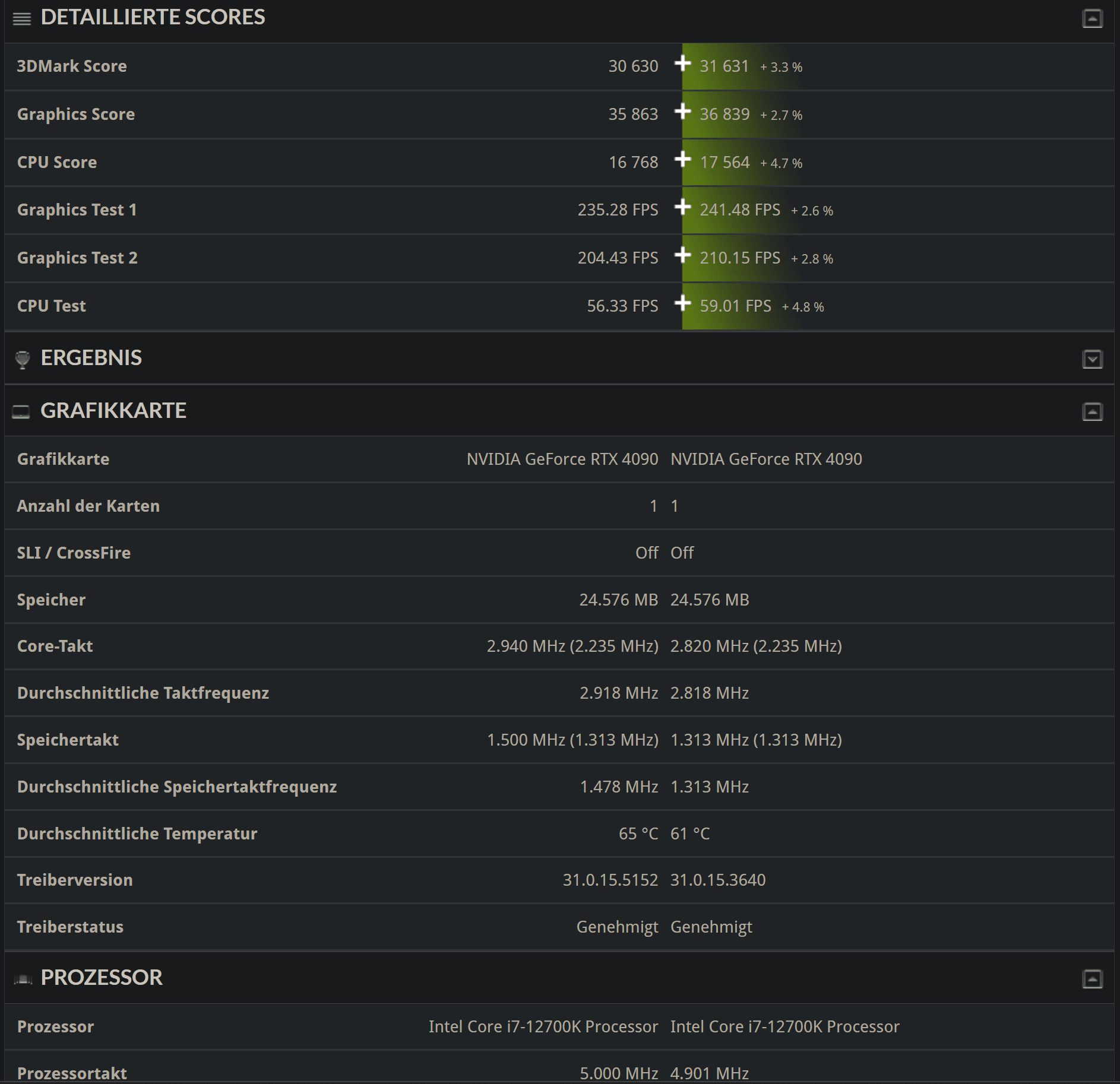This screenshot has width=1120, height=1084.
Task: Click the list icon beside Detaillierte Scores
Action: pos(22,19)
